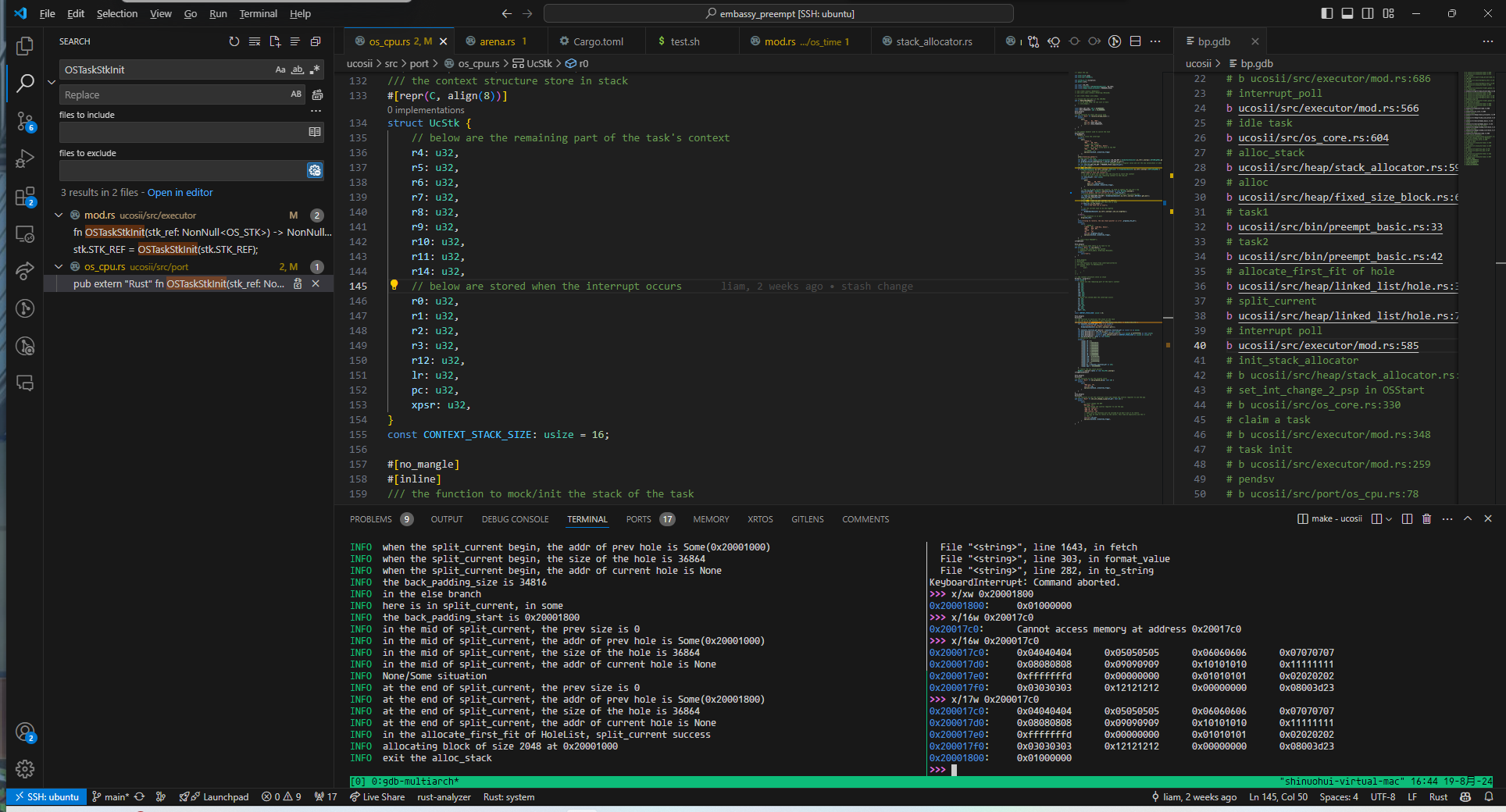1506x812 pixels.
Task: Switch to the Cargo.toml editor tab
Action: 598,41
